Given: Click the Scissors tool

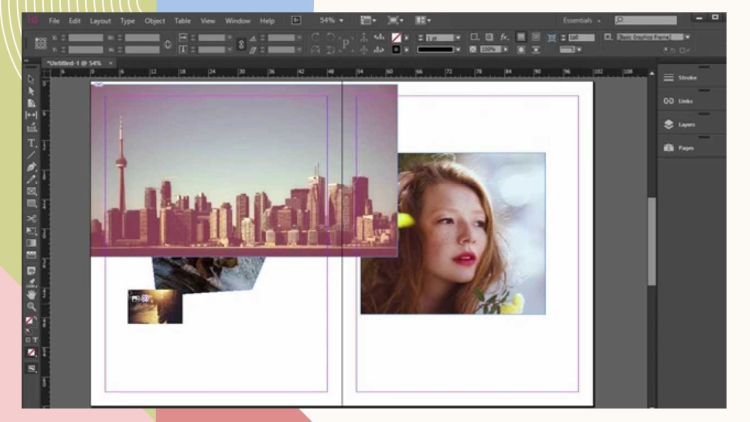Looking at the screenshot, I should tap(31, 218).
